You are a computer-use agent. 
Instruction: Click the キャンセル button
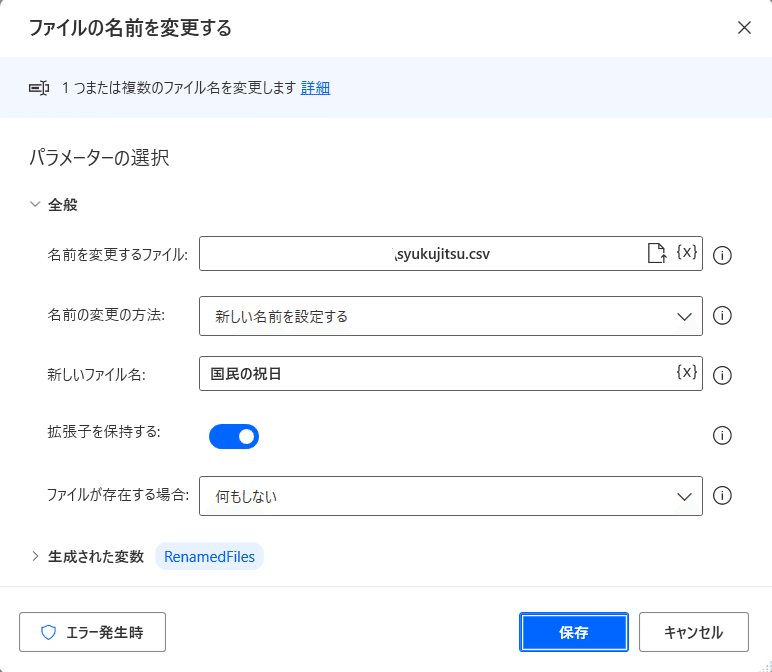click(694, 632)
